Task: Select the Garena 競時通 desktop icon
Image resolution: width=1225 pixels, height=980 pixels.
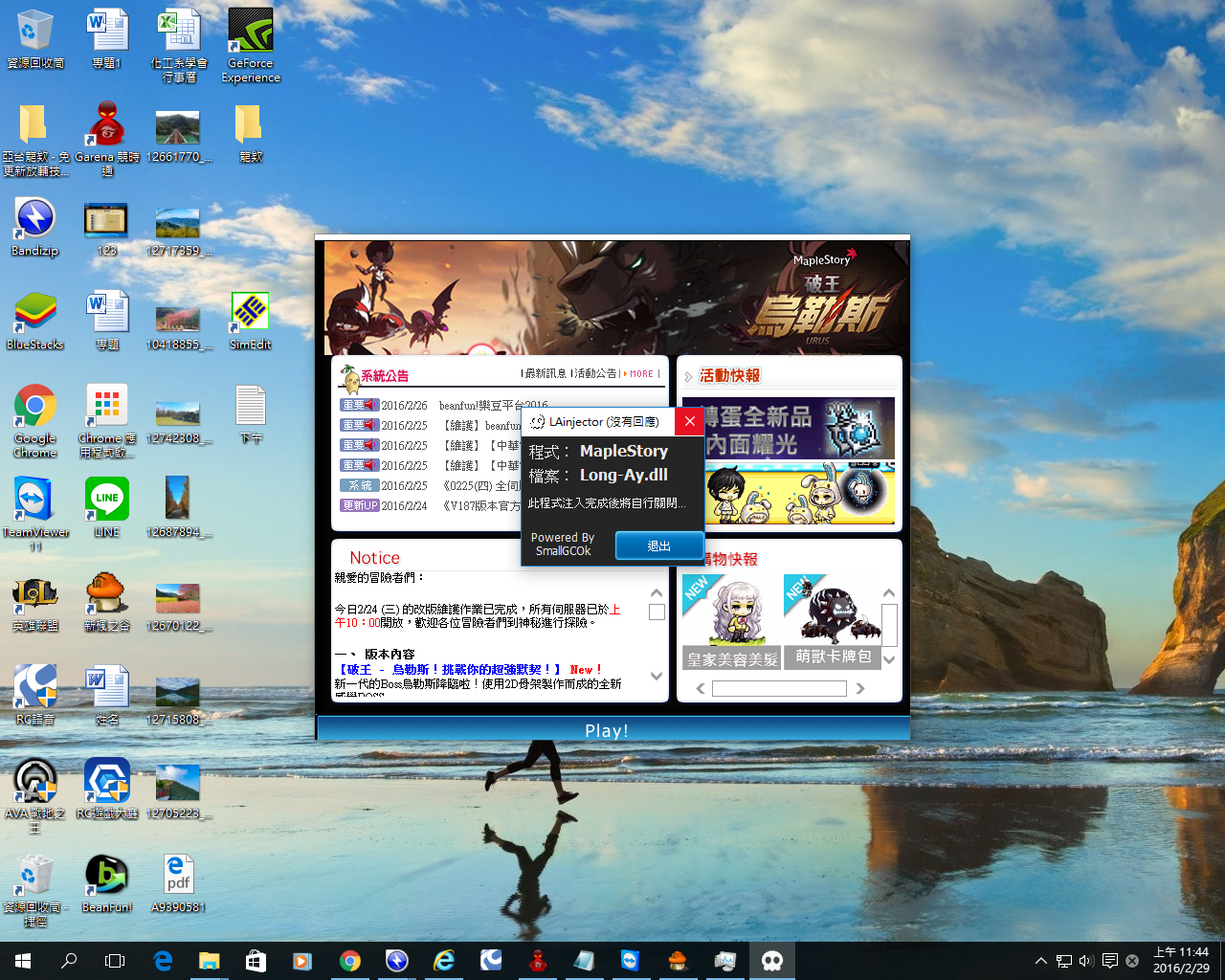Action: [107, 139]
